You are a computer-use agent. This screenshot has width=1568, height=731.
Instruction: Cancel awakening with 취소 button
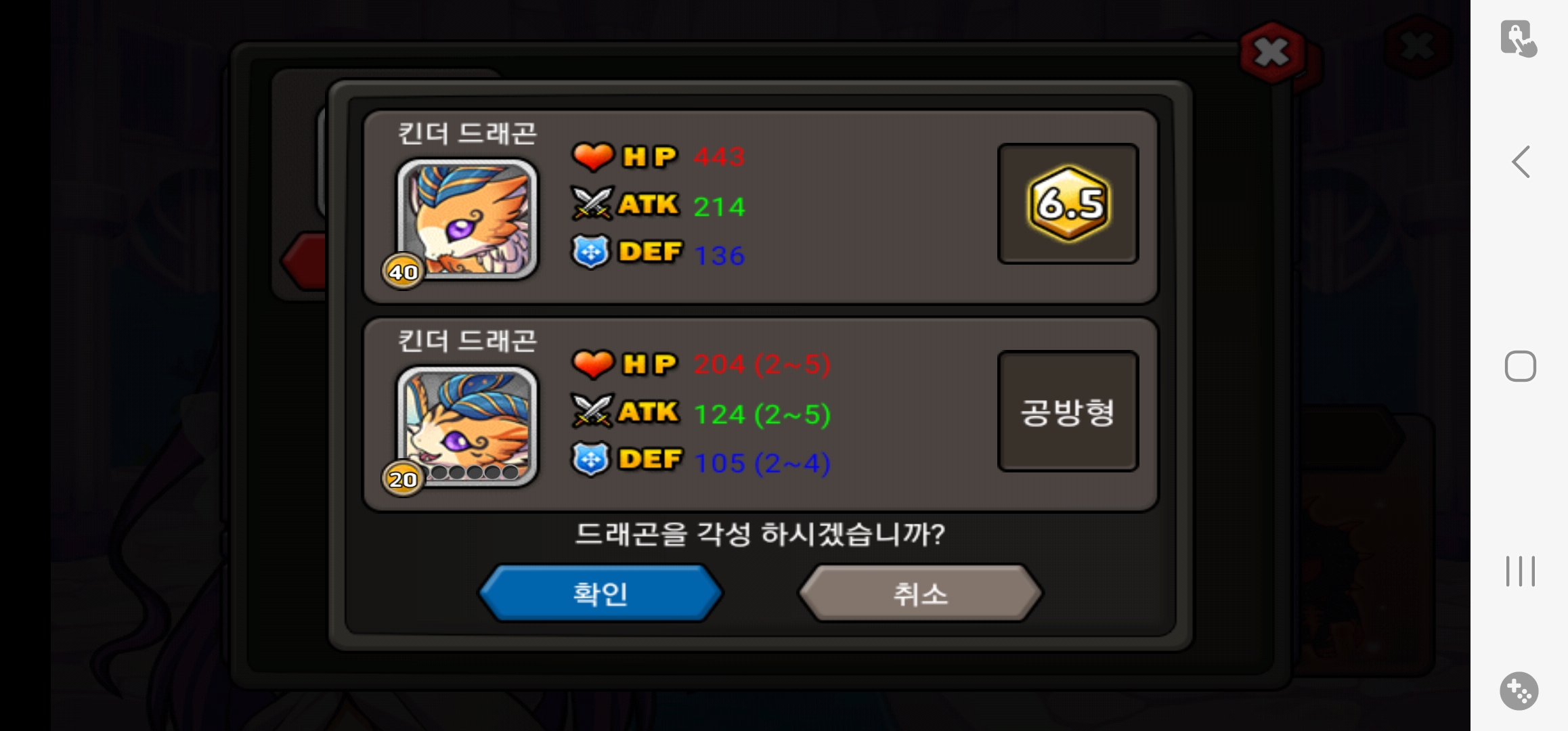click(921, 594)
